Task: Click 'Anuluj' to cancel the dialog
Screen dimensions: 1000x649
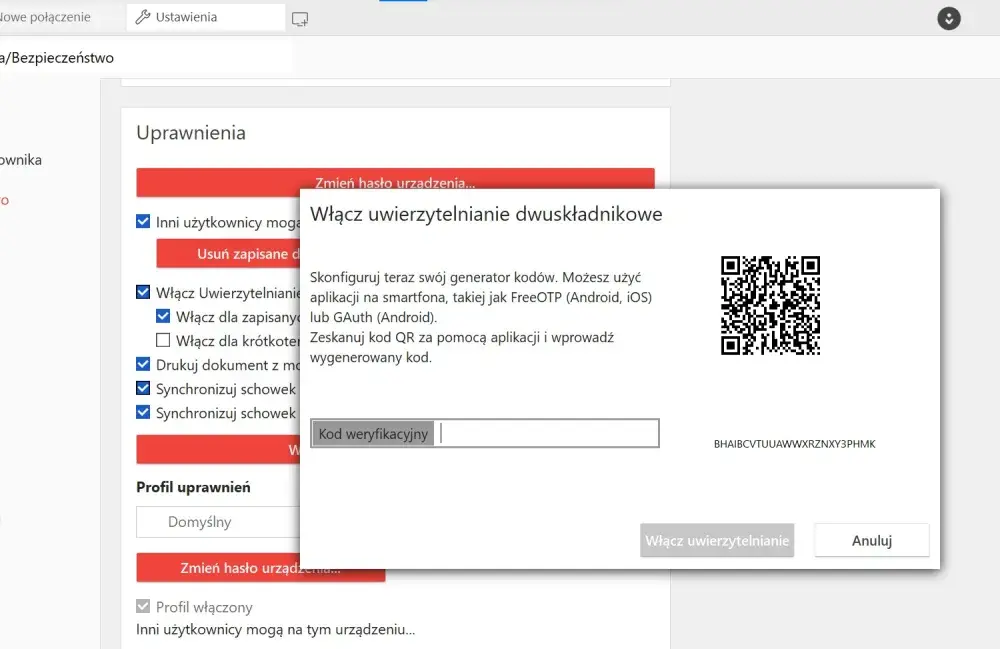Action: click(x=872, y=541)
